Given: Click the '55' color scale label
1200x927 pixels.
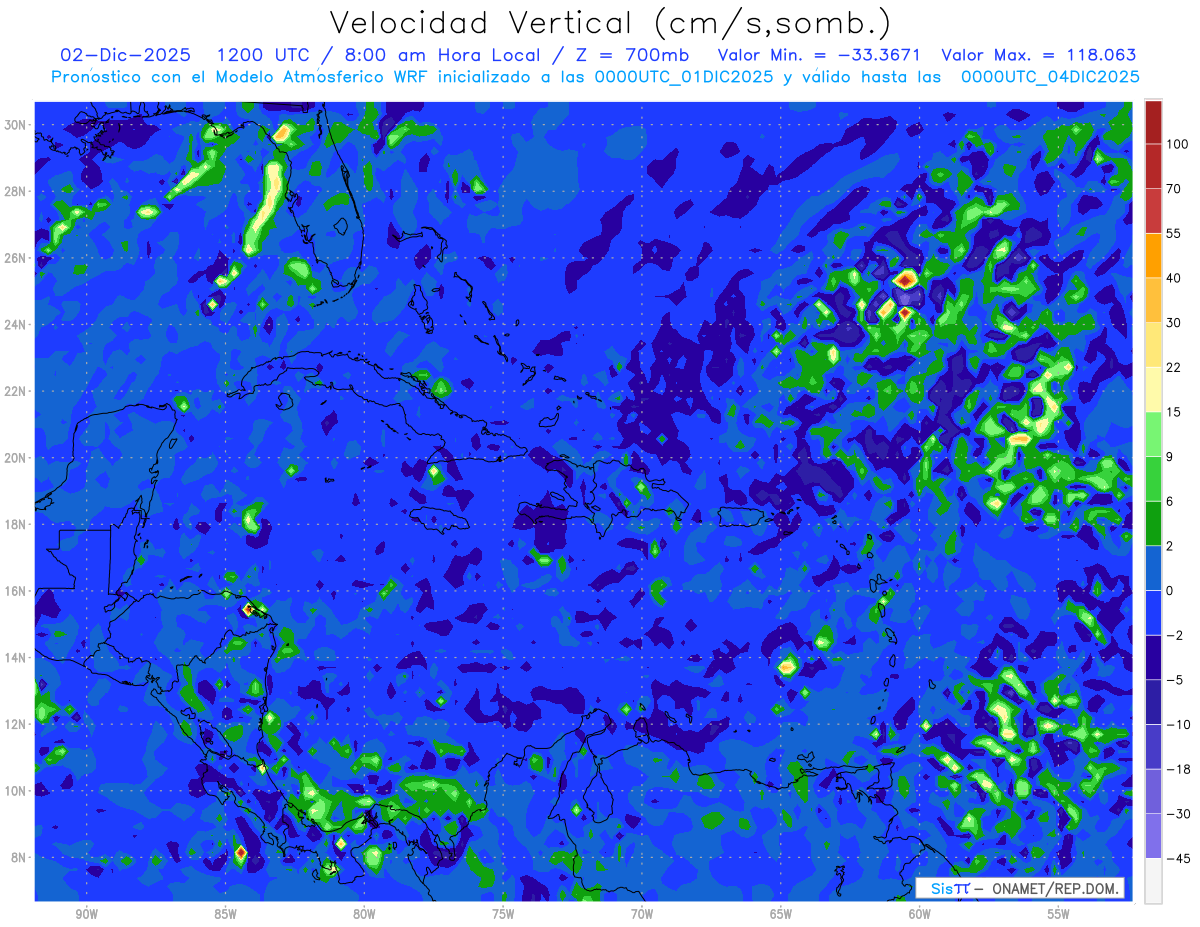Looking at the screenshot, I should click(1173, 233).
